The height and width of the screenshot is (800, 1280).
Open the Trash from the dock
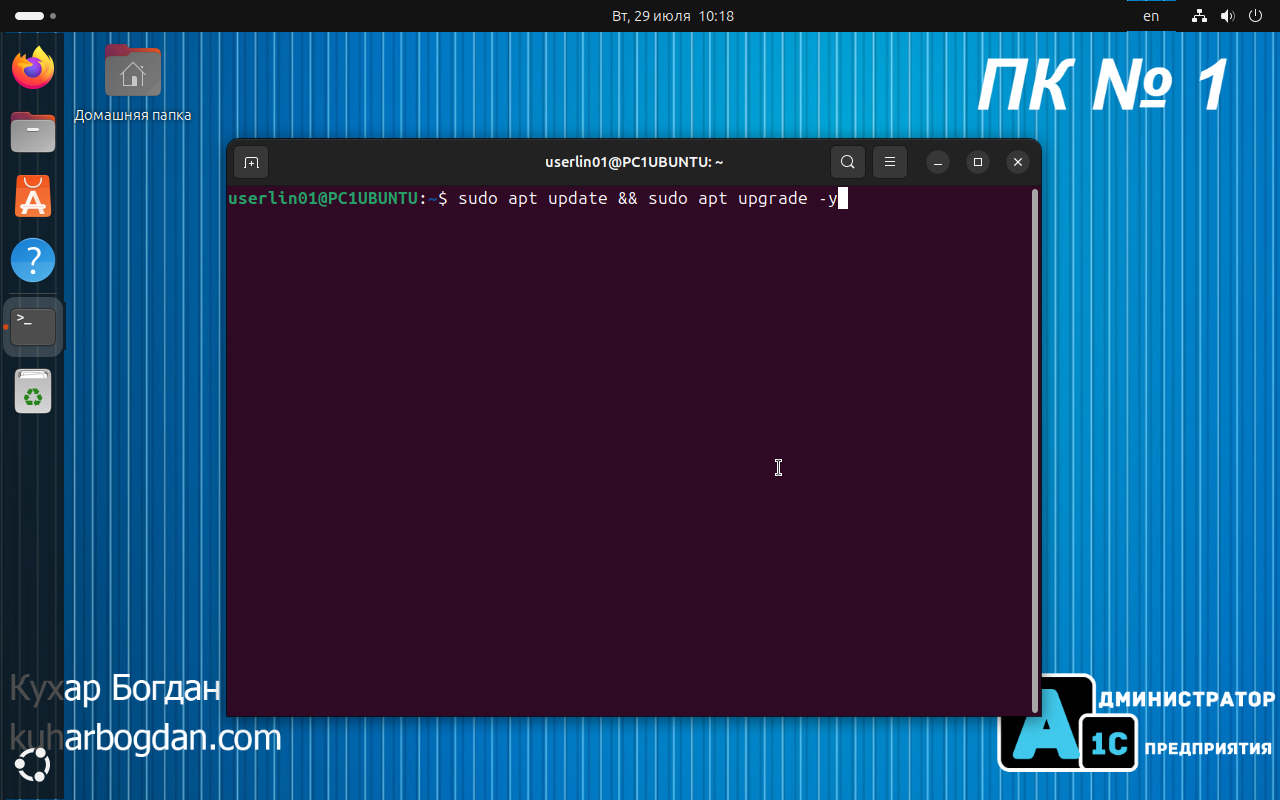click(33, 391)
